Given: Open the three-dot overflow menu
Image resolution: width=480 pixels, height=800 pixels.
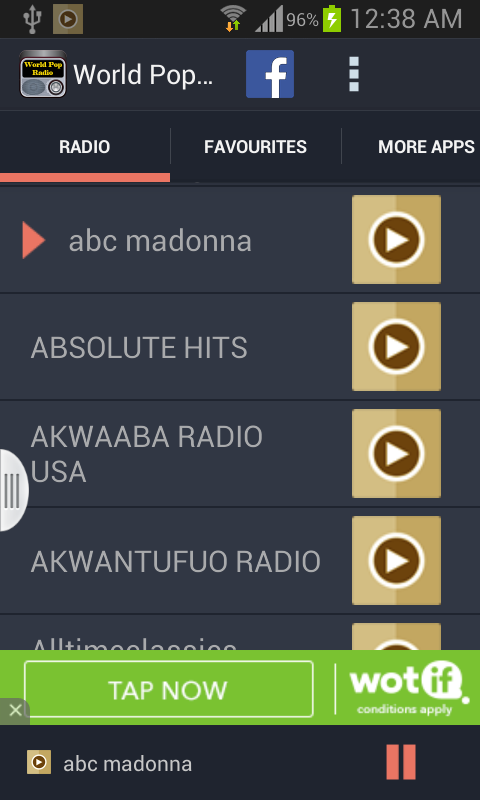Looking at the screenshot, I should pos(353,74).
